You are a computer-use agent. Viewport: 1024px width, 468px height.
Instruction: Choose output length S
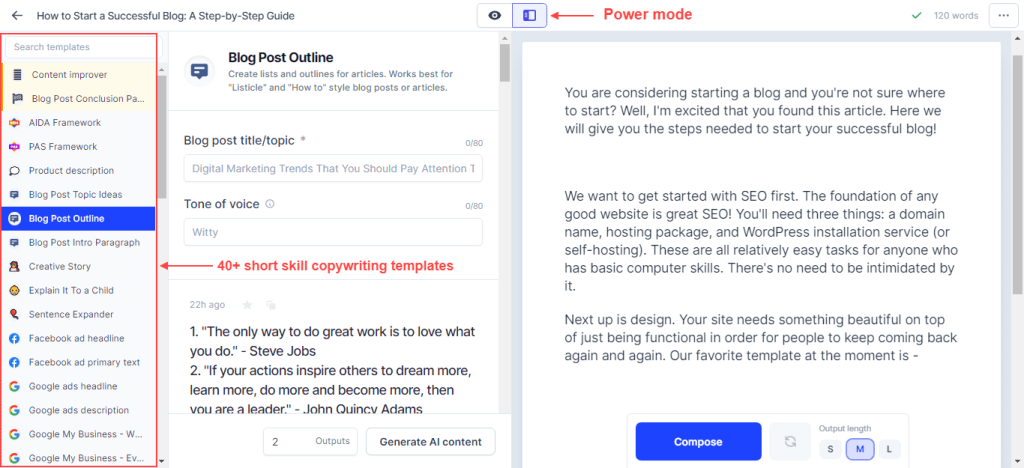click(830, 449)
